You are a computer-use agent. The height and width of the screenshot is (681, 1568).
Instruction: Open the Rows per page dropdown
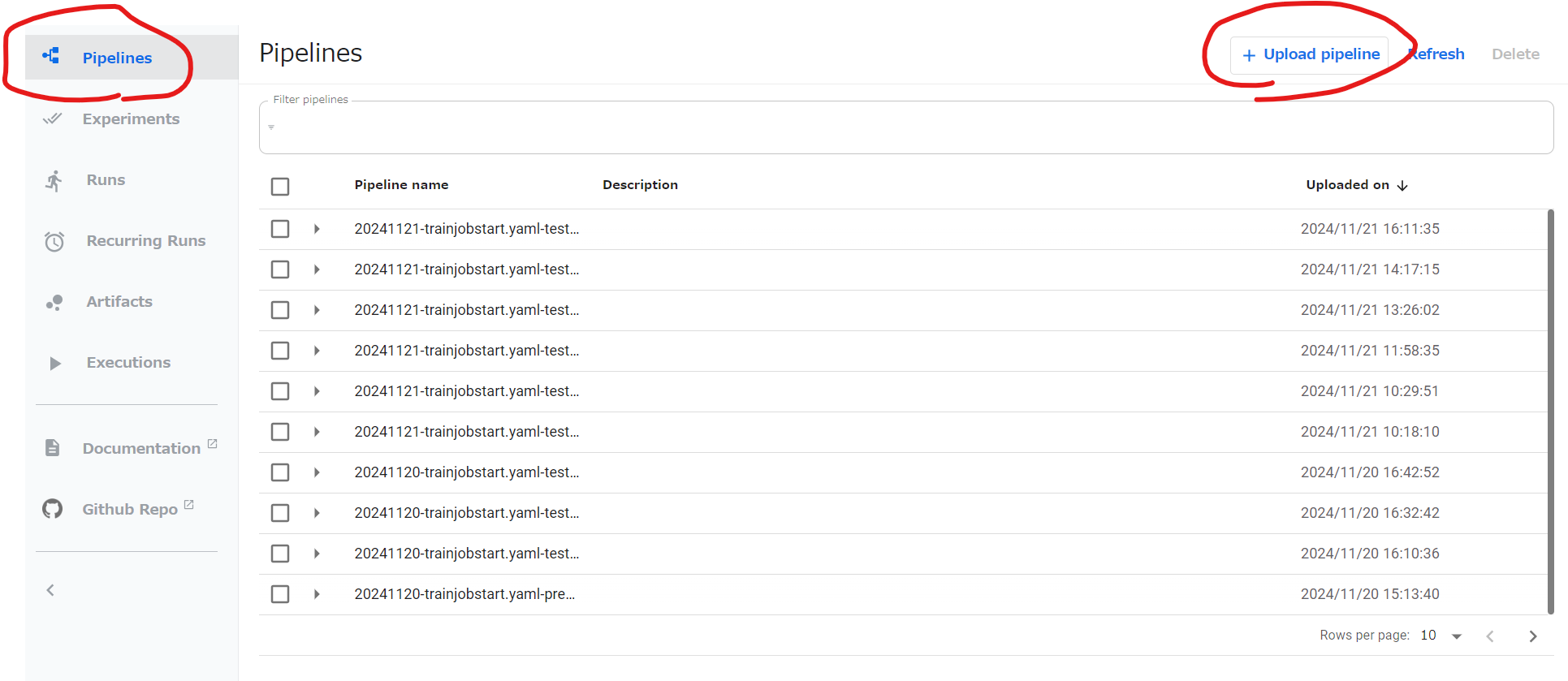pos(1441,636)
